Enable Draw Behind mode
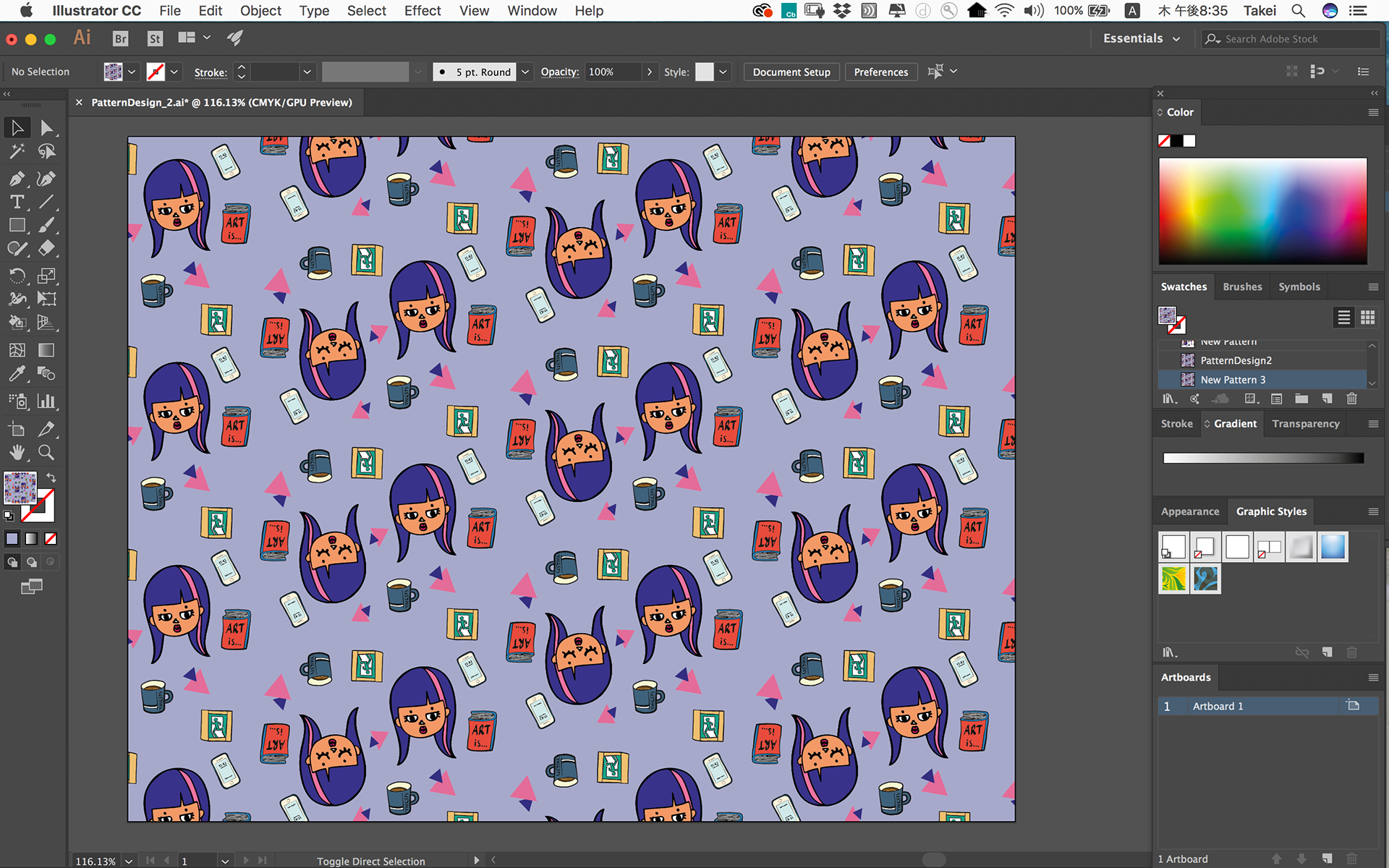The height and width of the screenshot is (868, 1389). coord(31,562)
